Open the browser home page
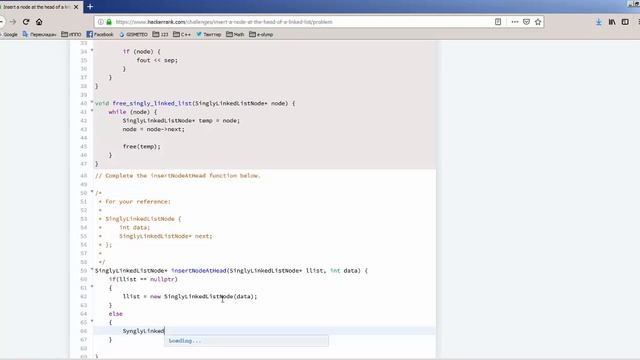The width and height of the screenshot is (640, 360). [x=39, y=22]
